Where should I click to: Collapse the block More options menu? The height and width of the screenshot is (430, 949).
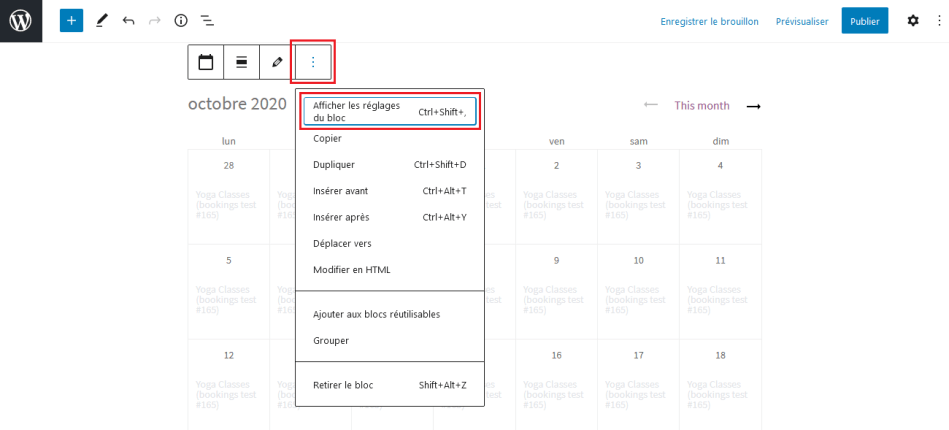pos(313,62)
